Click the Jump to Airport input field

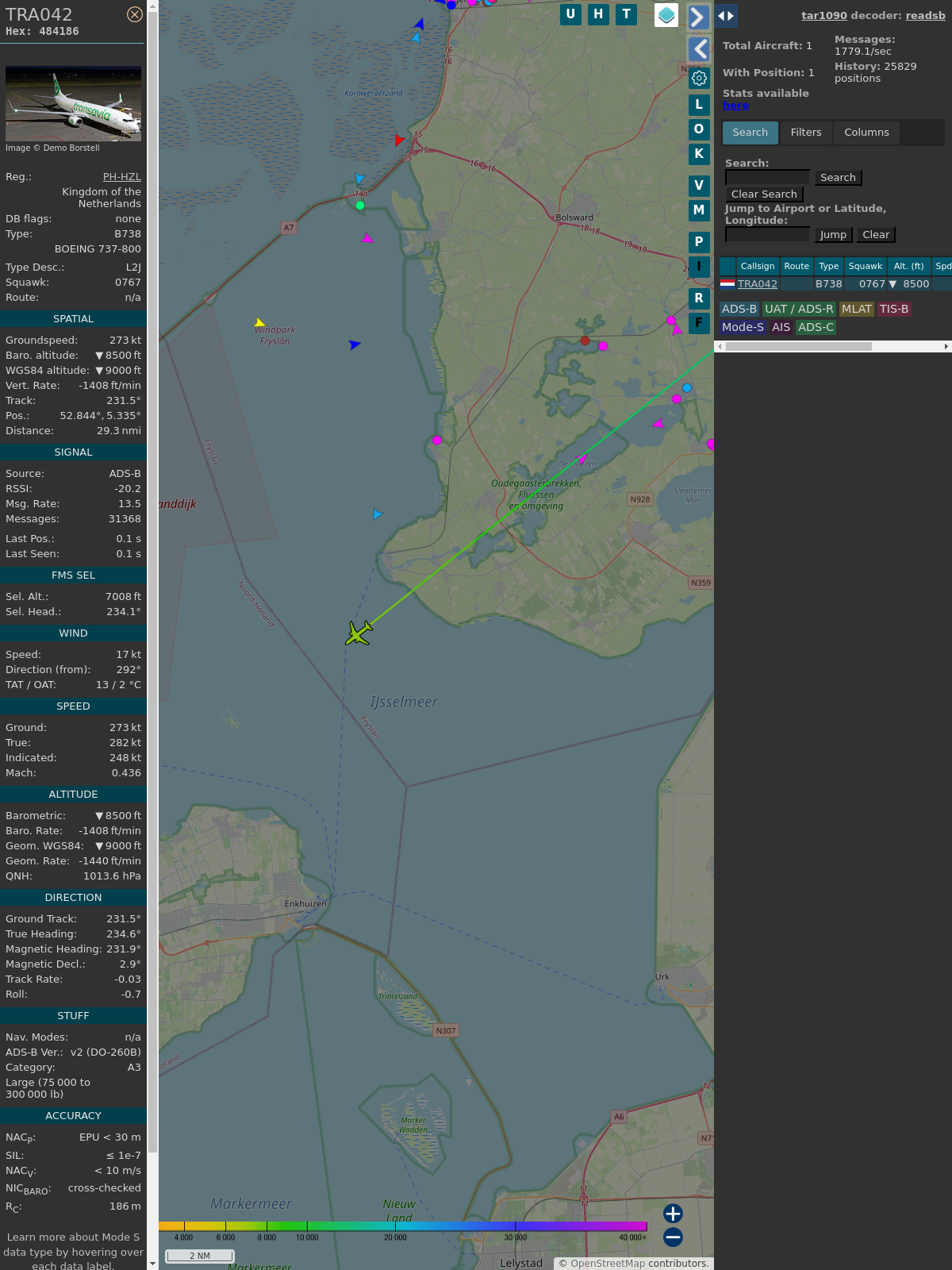[x=767, y=234]
